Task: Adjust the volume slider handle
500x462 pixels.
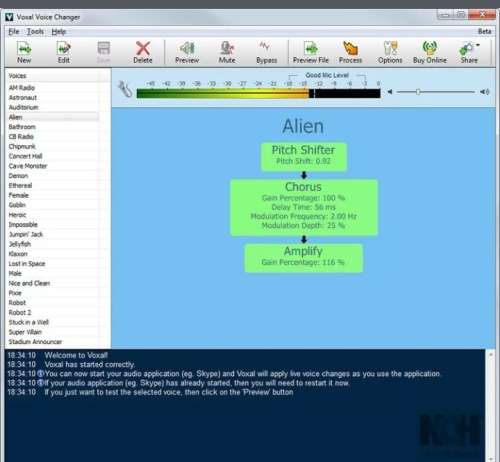Action: pos(418,92)
